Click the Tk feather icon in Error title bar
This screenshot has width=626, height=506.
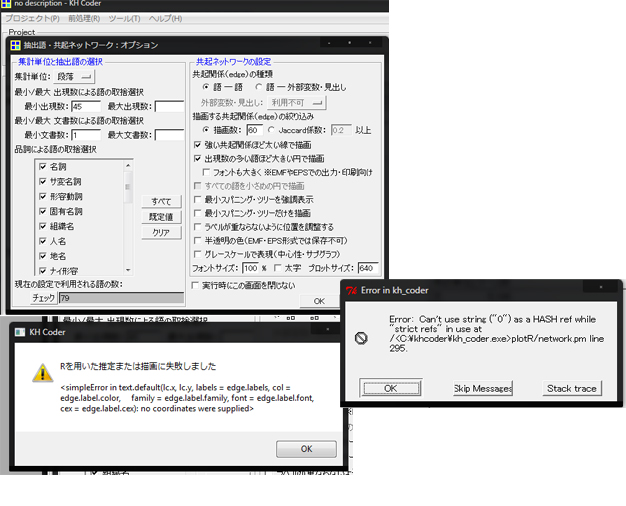click(x=351, y=290)
